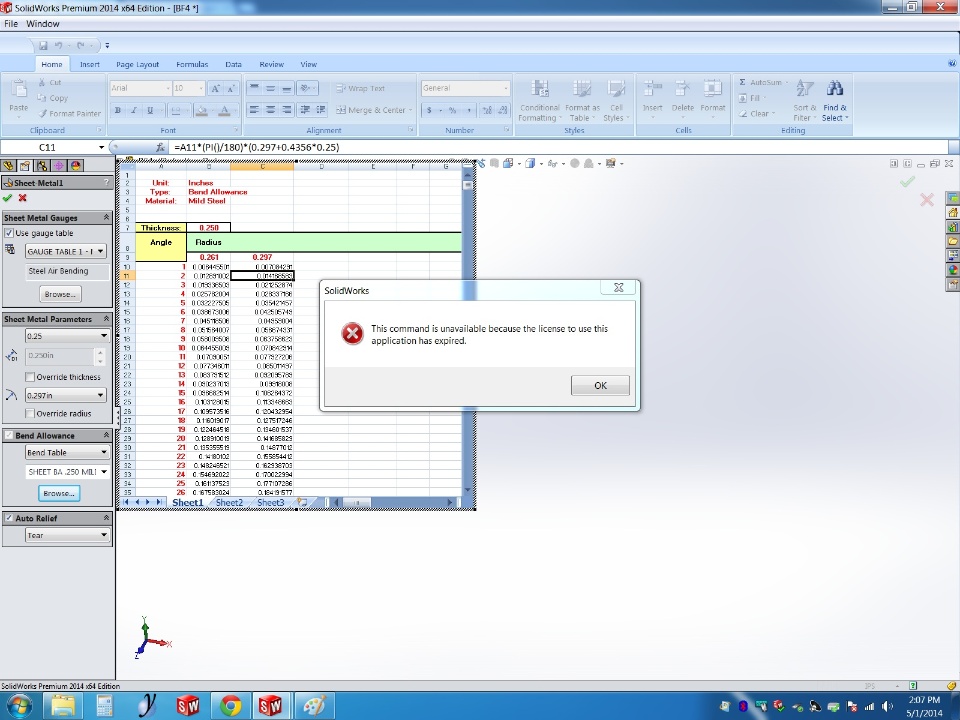Collapse the Sheet Metal Gauges section
Image resolution: width=960 pixels, height=720 pixels.
106,217
